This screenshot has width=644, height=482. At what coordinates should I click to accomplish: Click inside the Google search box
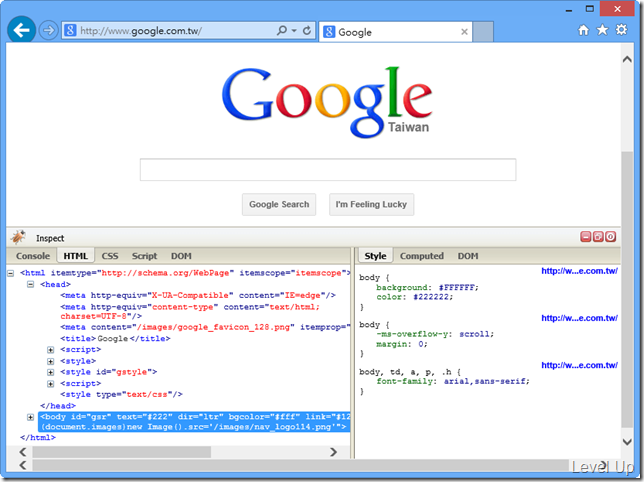coord(328,170)
